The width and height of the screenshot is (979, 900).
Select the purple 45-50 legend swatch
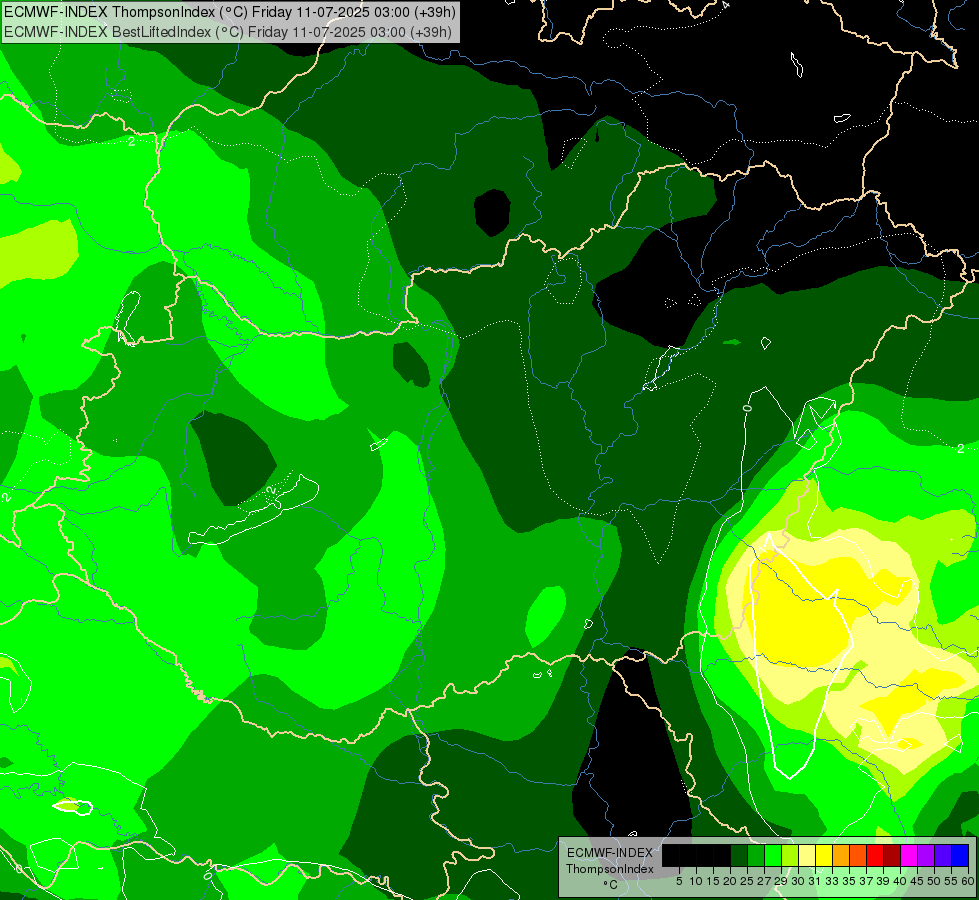(926, 855)
